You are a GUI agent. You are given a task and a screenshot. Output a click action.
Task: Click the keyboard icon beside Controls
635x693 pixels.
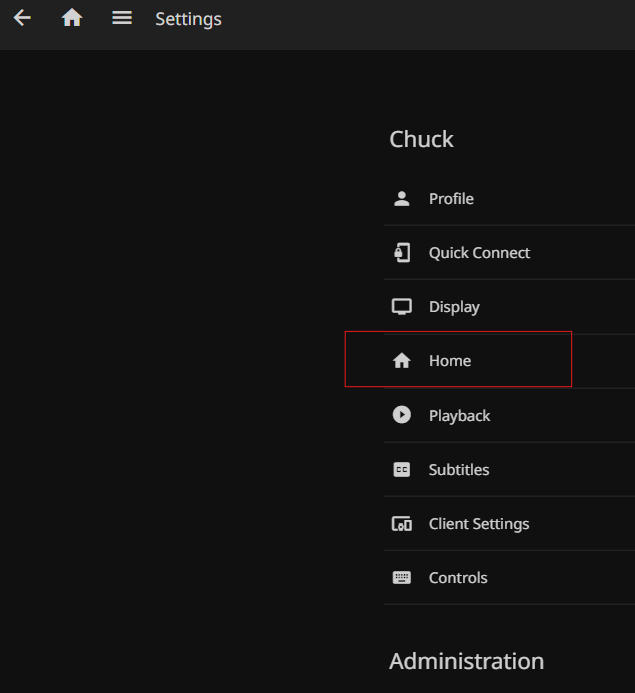coord(402,578)
